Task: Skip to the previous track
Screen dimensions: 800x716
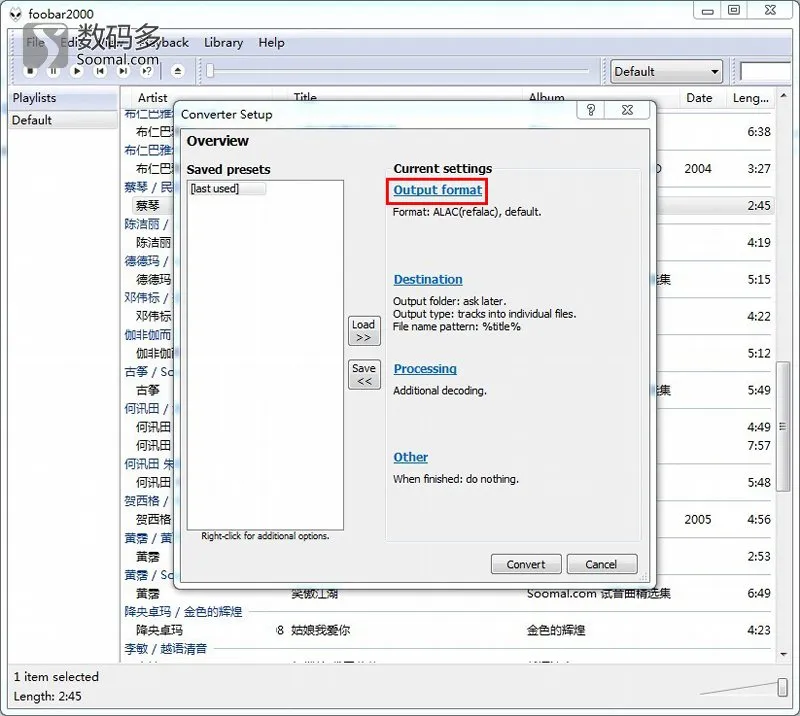Action: pos(100,71)
